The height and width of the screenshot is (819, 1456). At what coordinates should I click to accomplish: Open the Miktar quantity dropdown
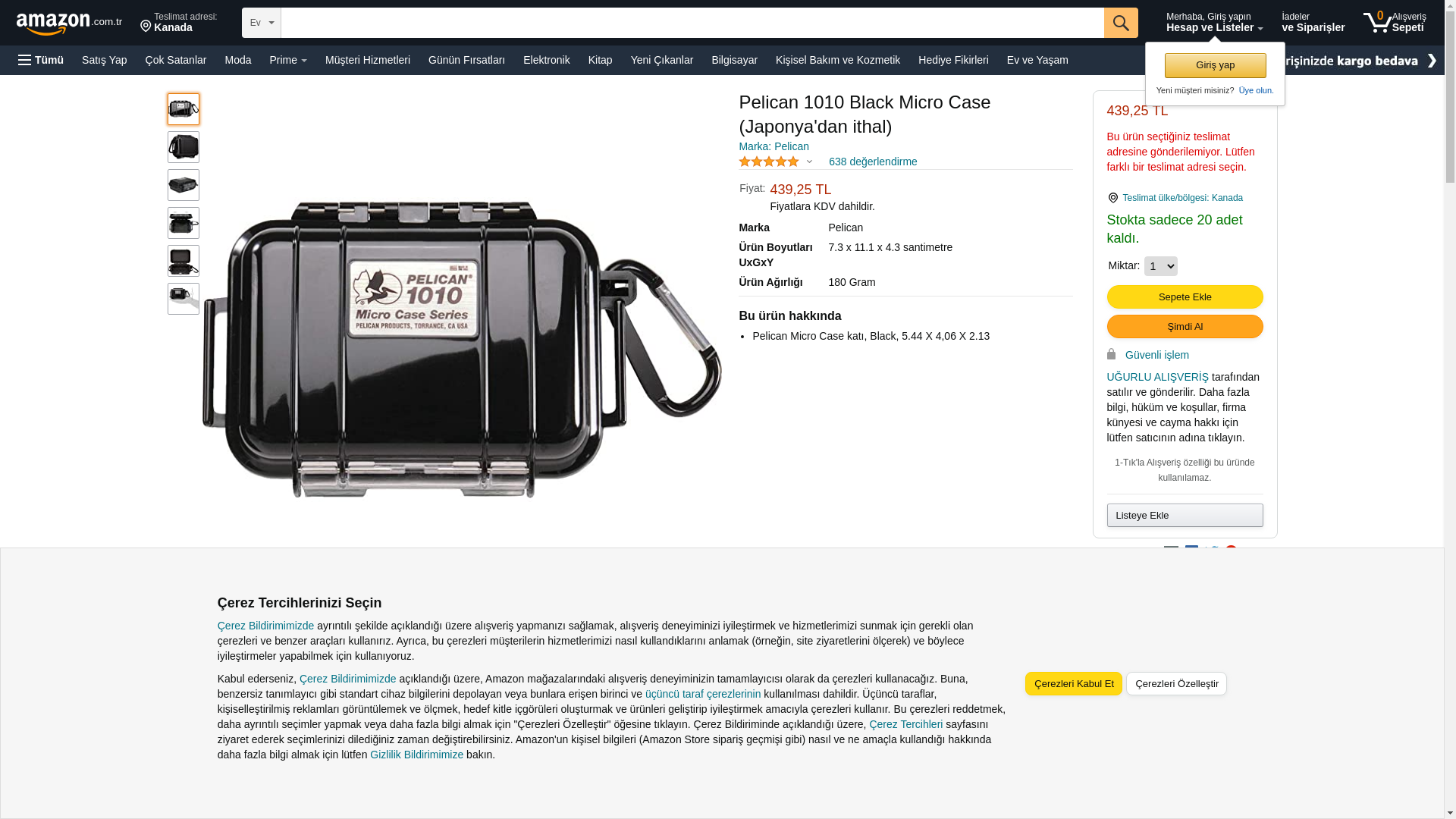click(1160, 266)
